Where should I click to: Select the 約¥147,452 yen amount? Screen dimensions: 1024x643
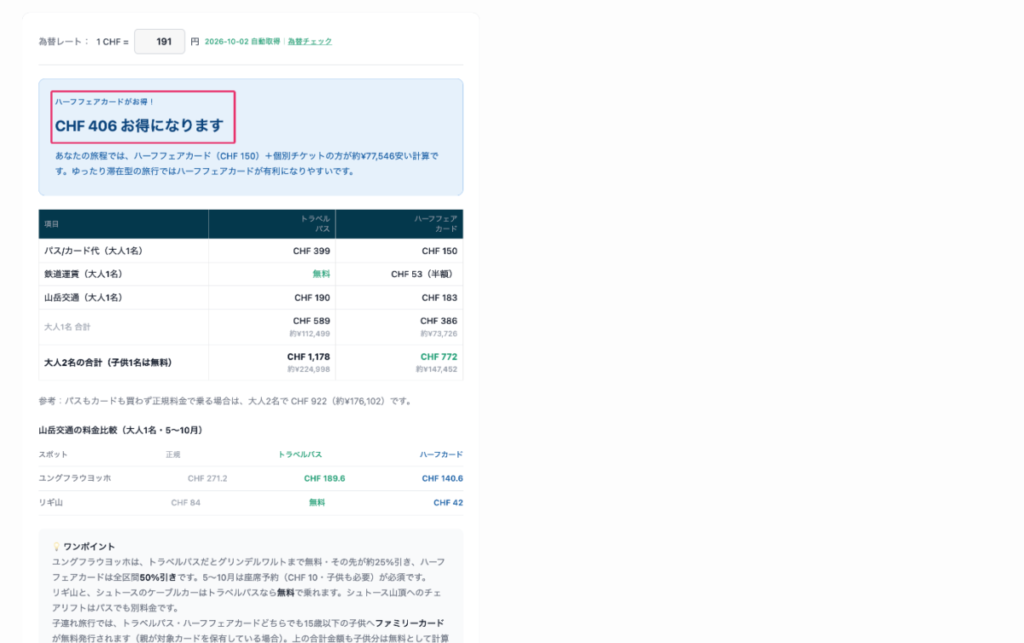tap(437, 369)
